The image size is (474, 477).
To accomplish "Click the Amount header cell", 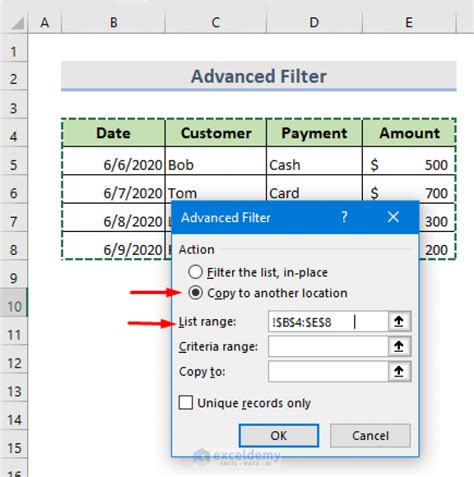I will click(409, 133).
